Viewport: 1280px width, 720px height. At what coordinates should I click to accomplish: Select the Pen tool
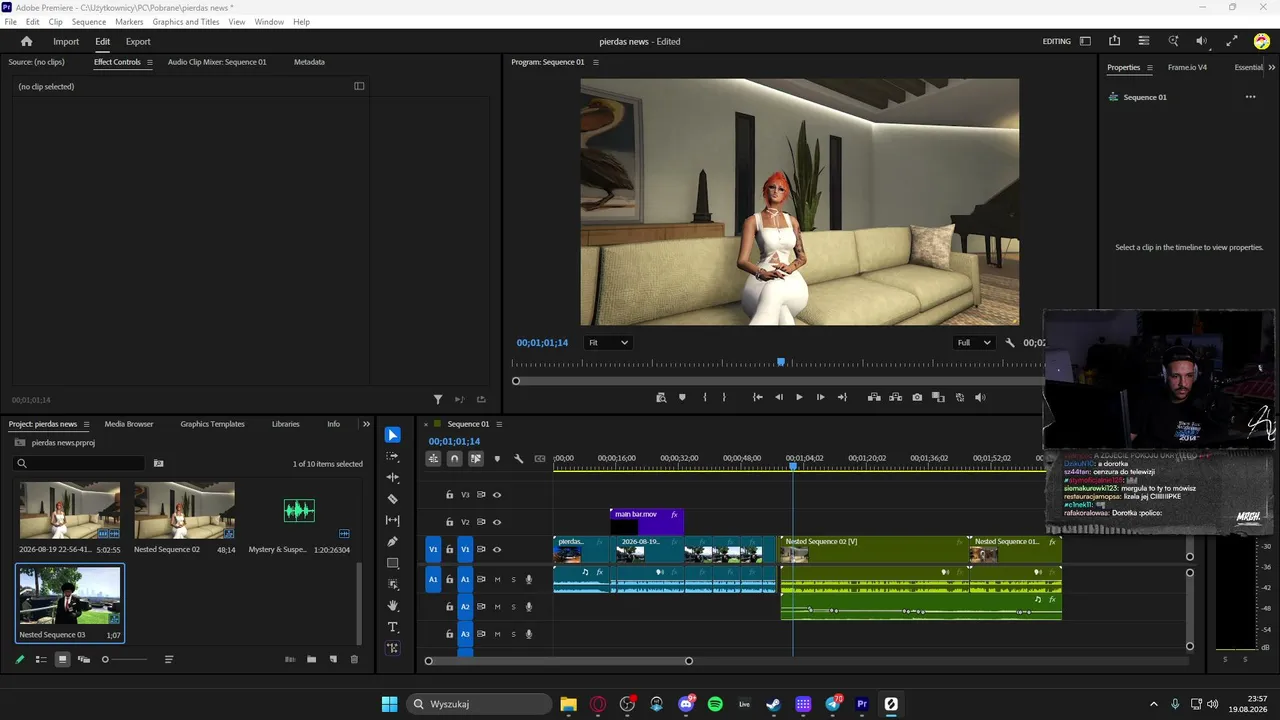(393, 542)
